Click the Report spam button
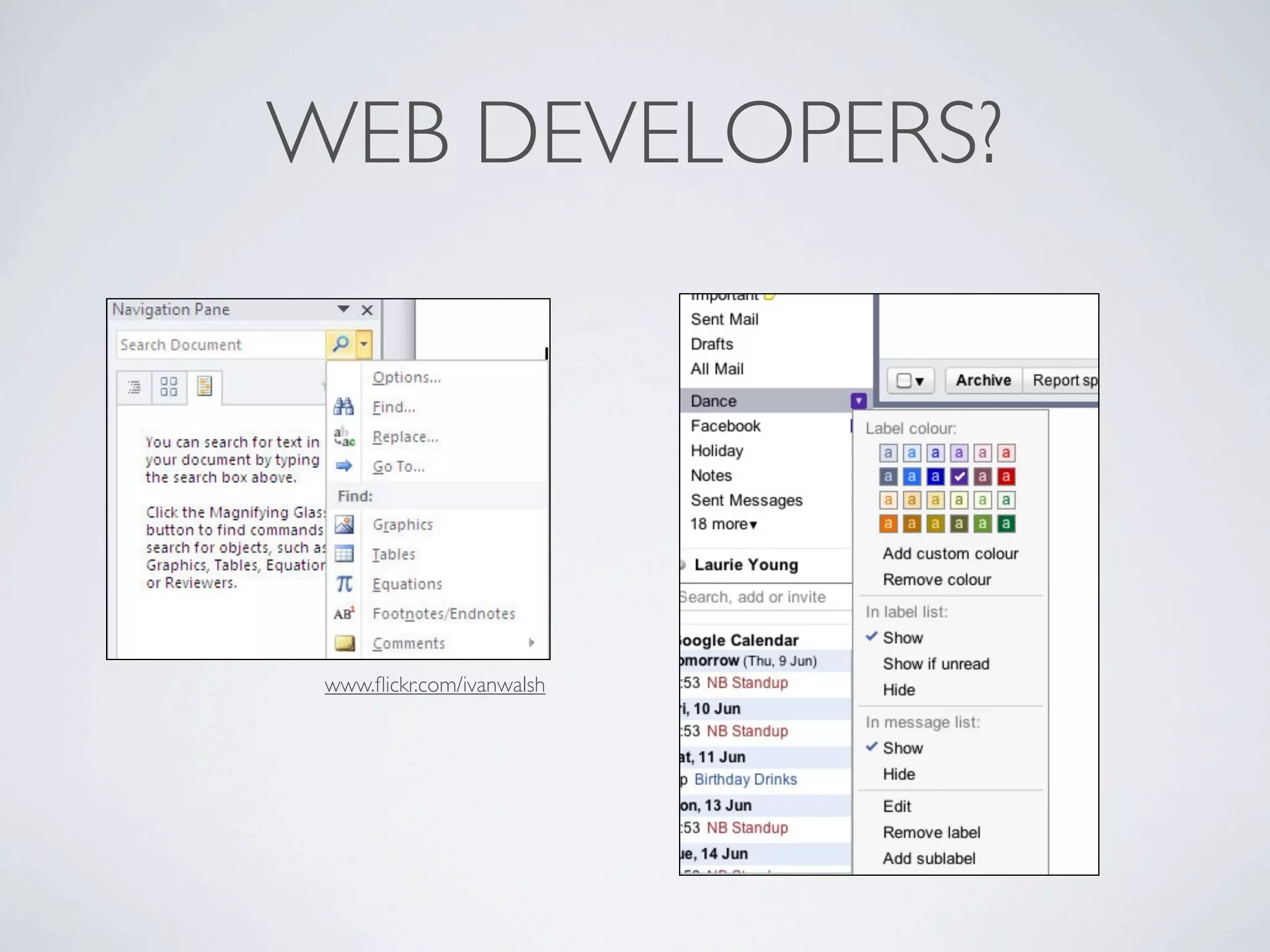The image size is (1270, 952). (1061, 380)
